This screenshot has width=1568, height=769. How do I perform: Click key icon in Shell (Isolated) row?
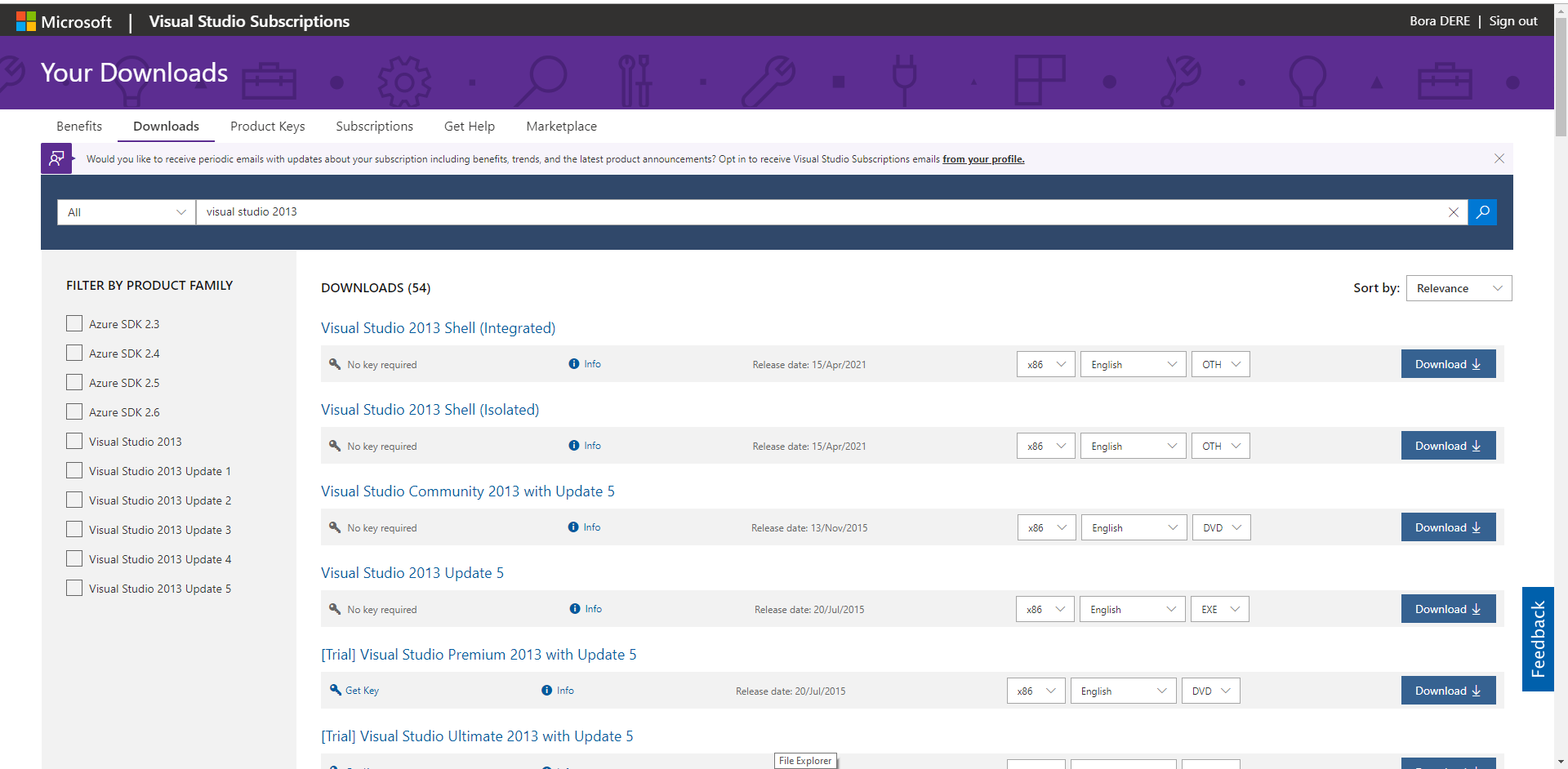(x=335, y=446)
